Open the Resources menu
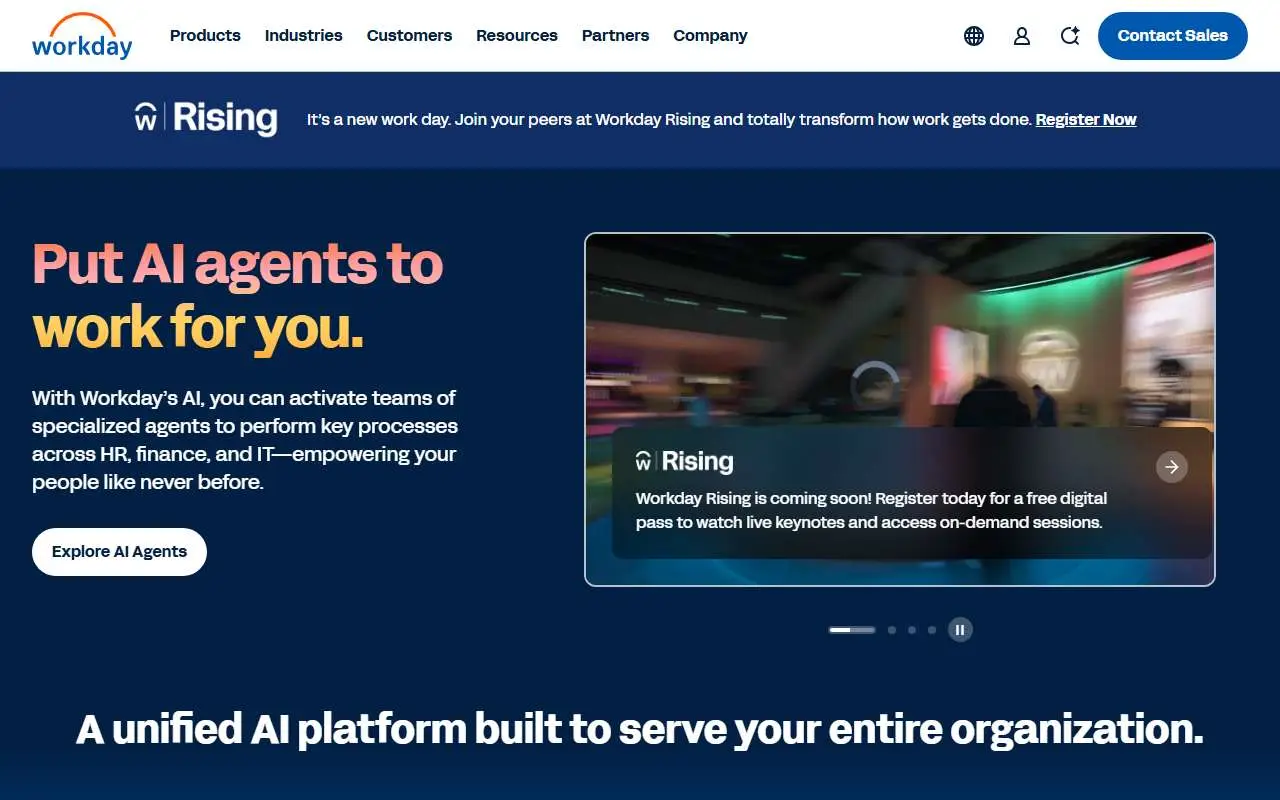Screen dimensions: 1280x800 pyautogui.click(x=517, y=36)
